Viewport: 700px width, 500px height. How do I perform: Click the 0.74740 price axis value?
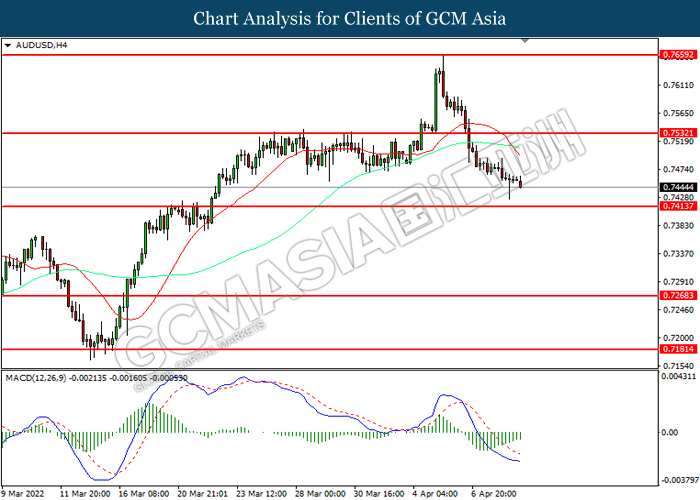(678, 169)
